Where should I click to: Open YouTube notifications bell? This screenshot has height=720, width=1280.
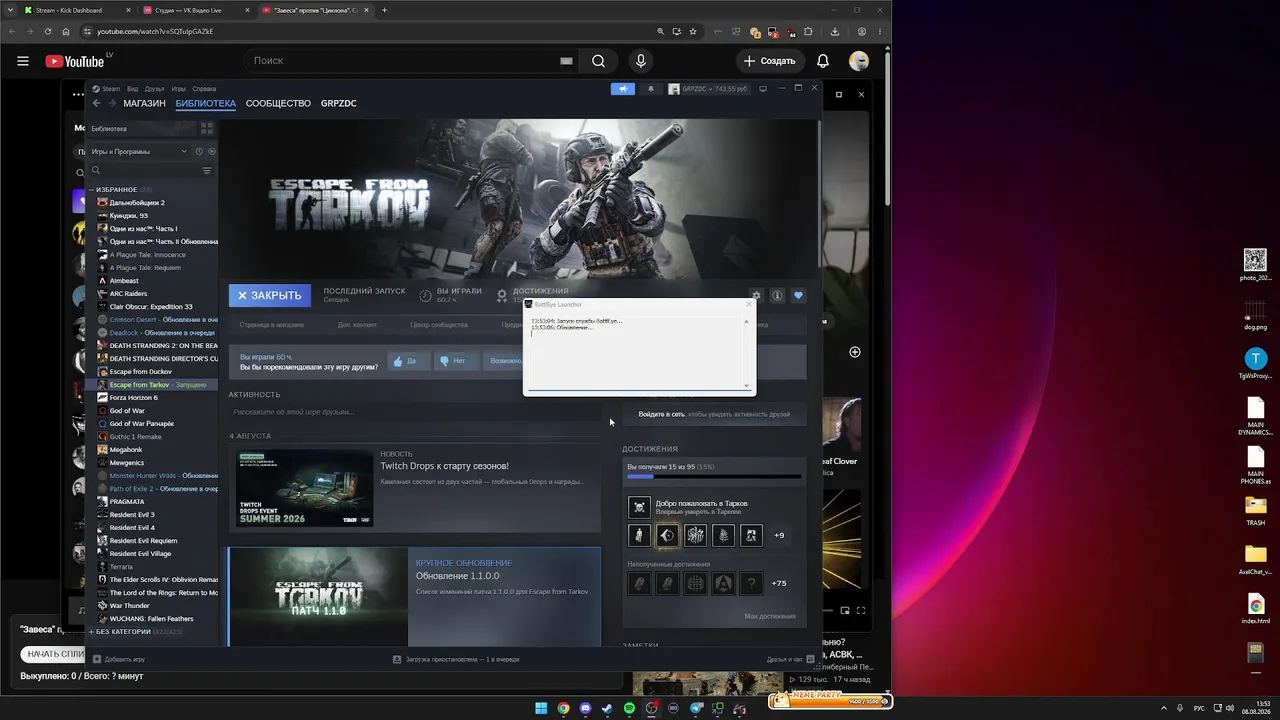(x=823, y=61)
